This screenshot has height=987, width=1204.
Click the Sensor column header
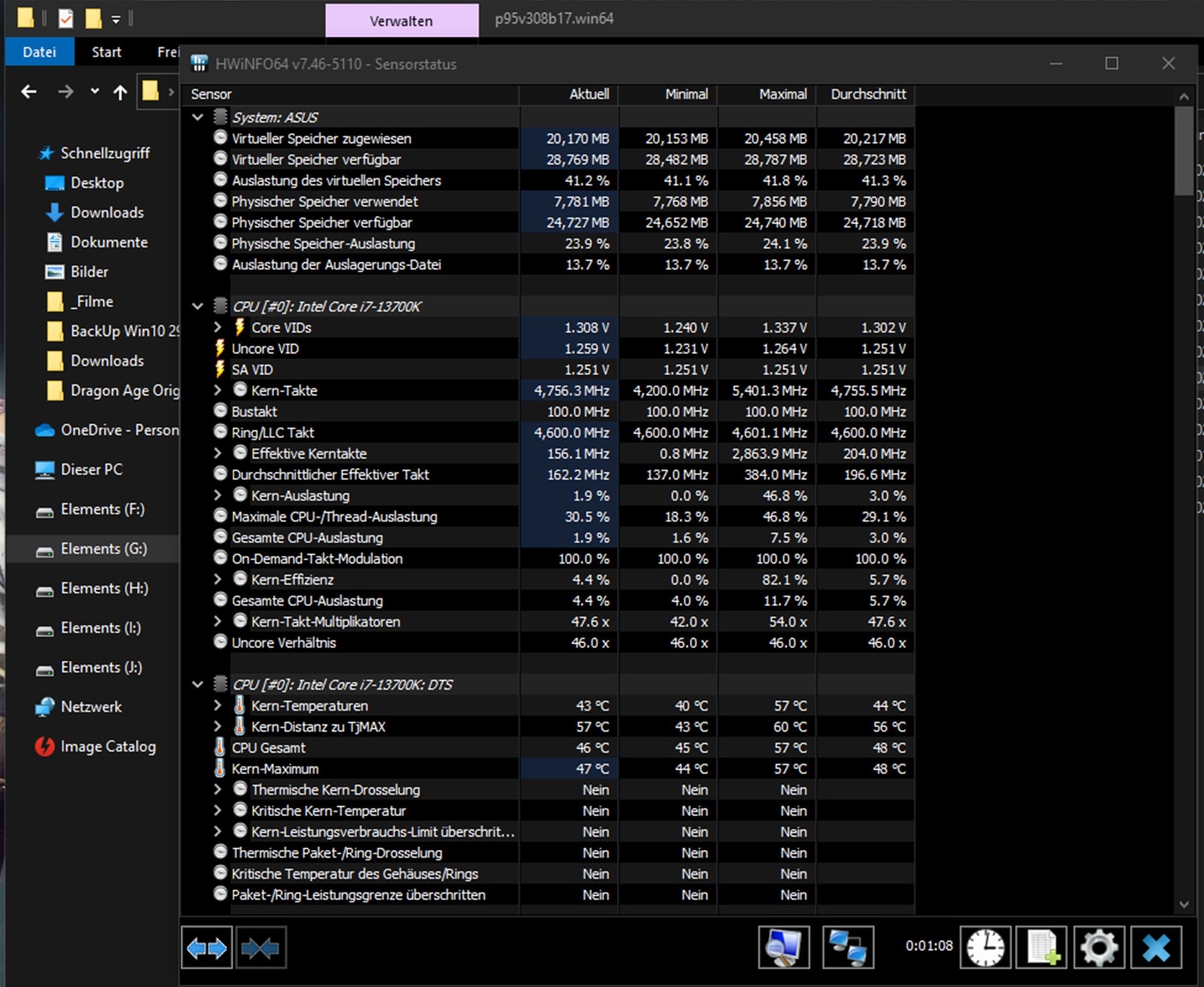pyautogui.click(x=350, y=94)
